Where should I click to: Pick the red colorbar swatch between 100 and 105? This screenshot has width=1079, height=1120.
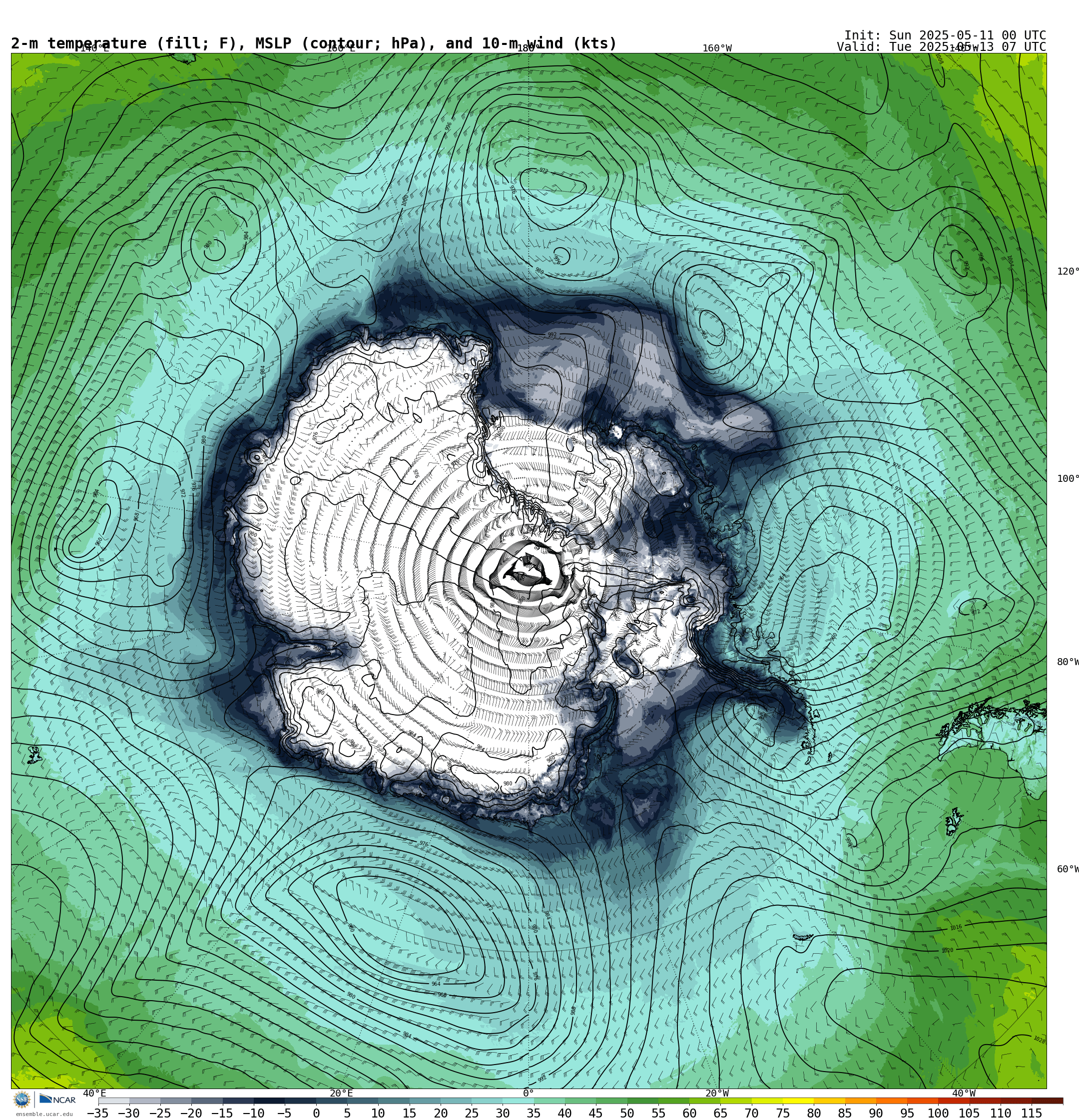pyautogui.click(x=954, y=1101)
